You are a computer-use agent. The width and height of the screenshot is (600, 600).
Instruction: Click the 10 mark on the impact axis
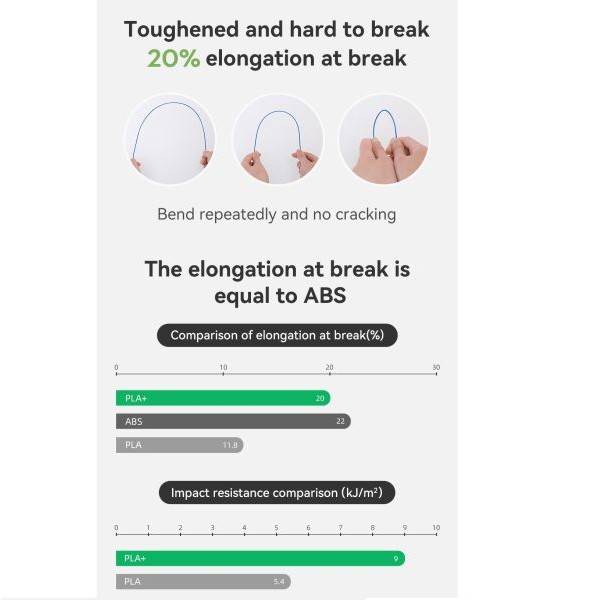(x=435, y=527)
